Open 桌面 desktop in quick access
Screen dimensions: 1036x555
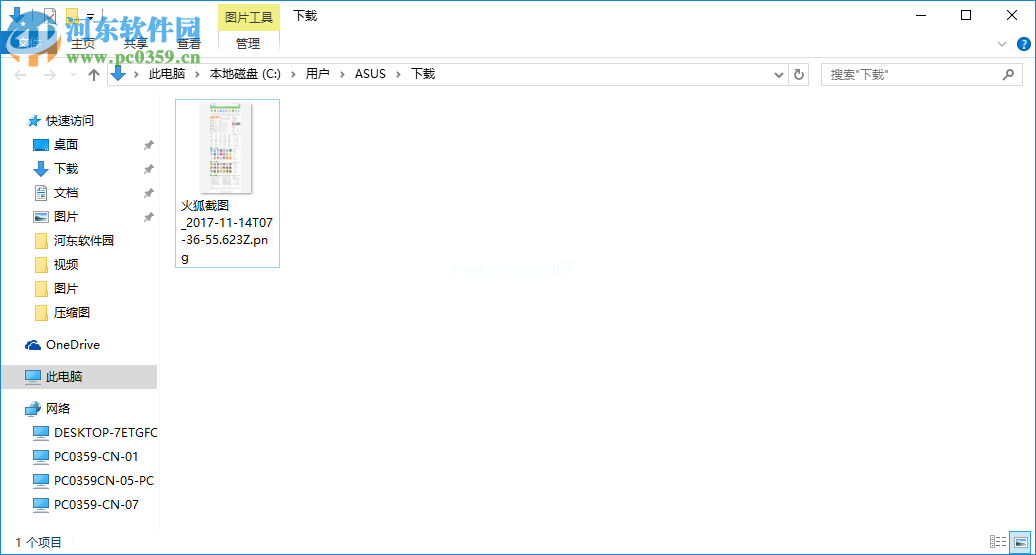(x=66, y=145)
